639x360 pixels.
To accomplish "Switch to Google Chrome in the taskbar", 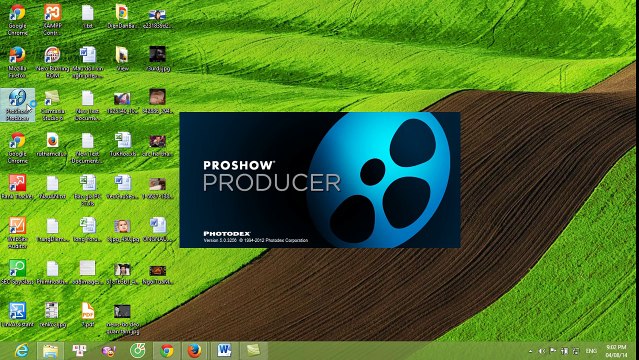I will click(x=166, y=350).
